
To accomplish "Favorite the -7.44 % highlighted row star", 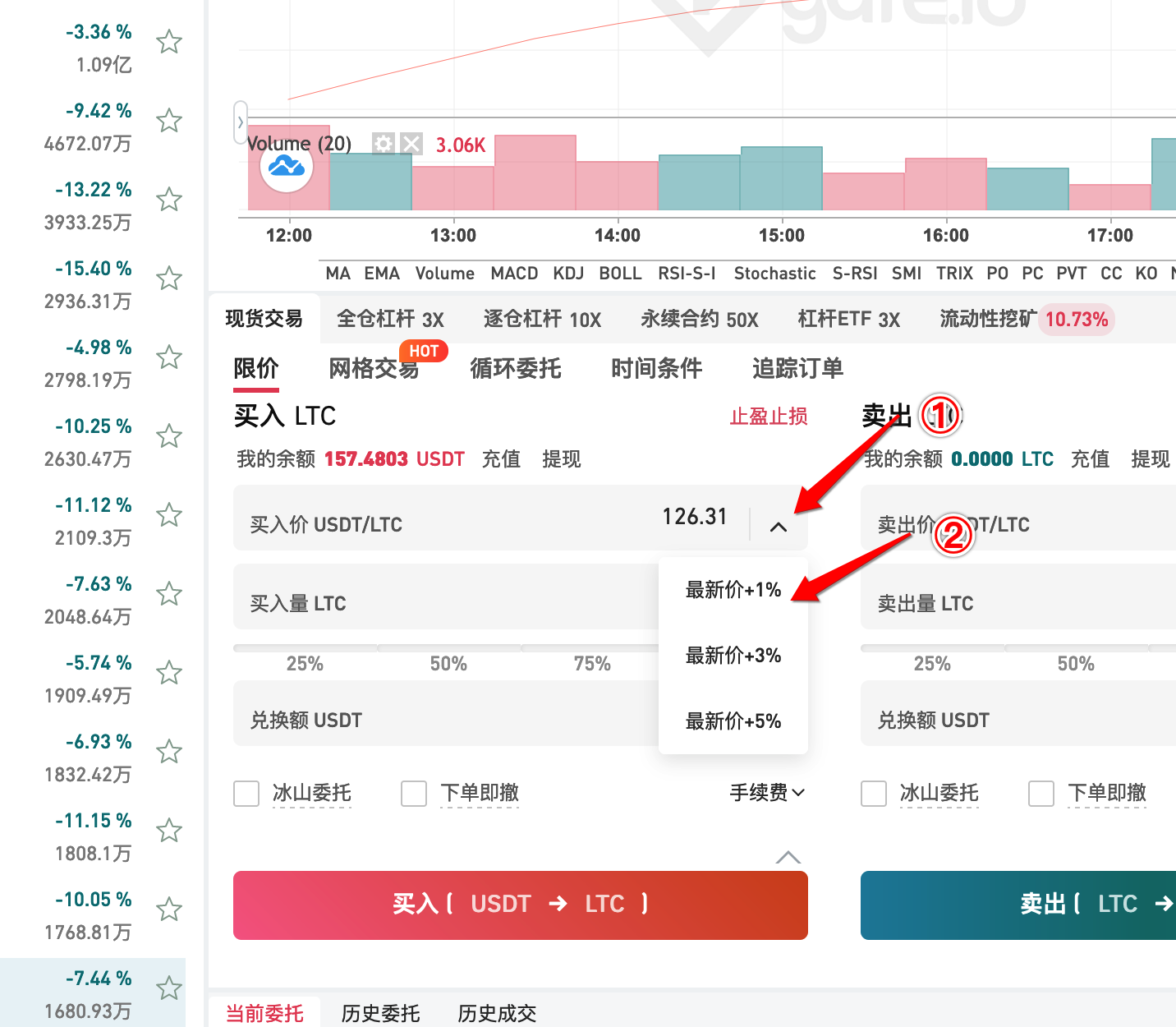I will click(169, 988).
